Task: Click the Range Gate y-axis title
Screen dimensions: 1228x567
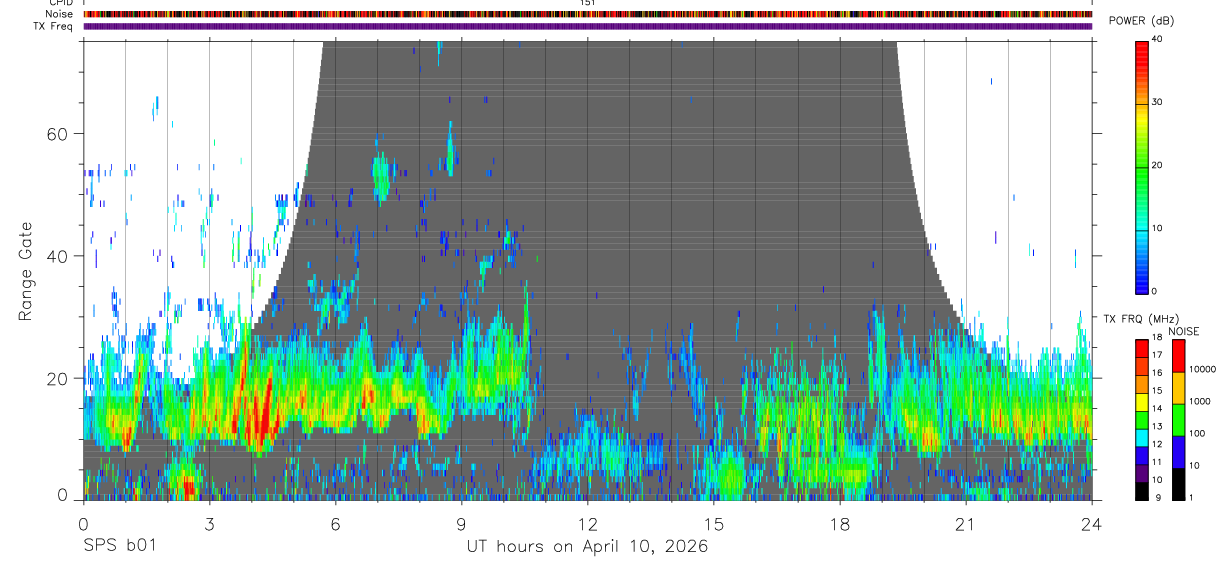Action: tap(26, 271)
